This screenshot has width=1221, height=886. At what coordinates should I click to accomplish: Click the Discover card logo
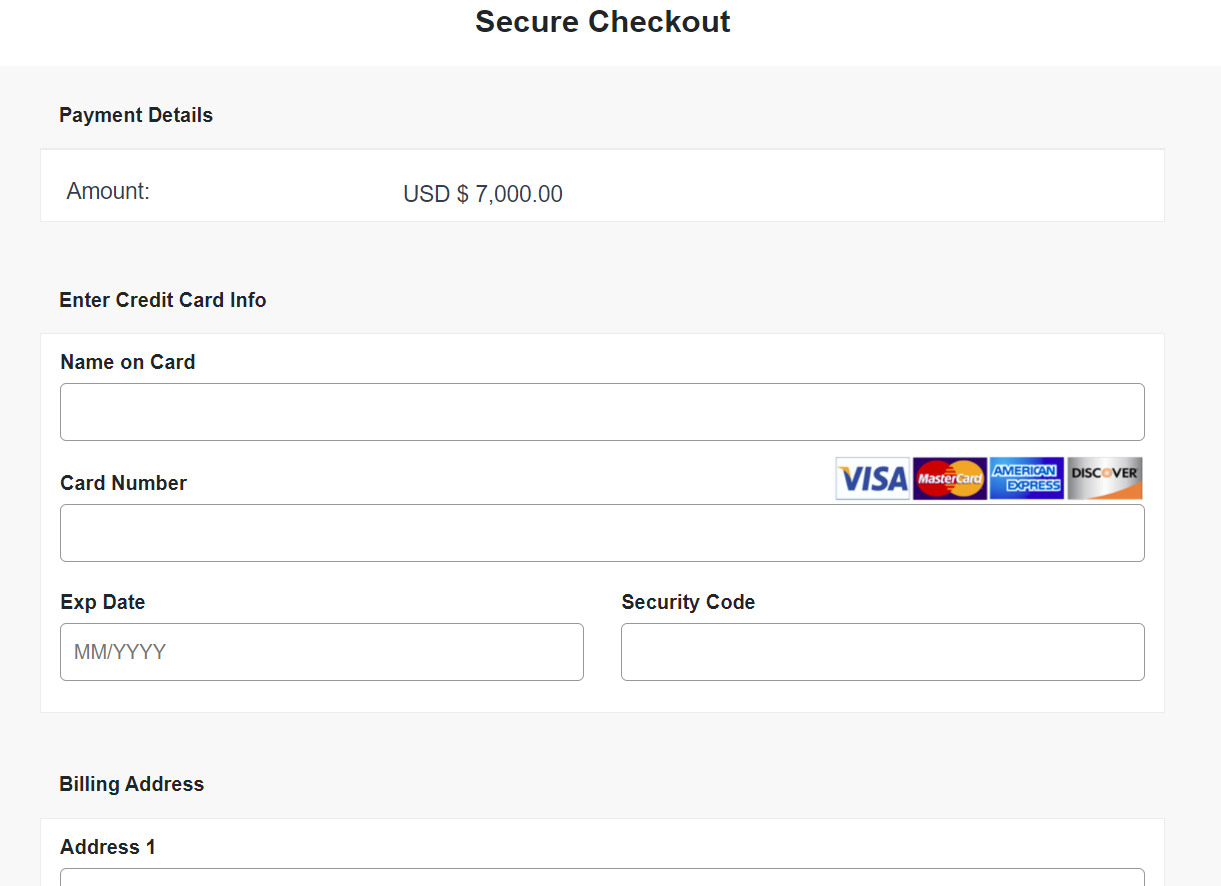1104,479
